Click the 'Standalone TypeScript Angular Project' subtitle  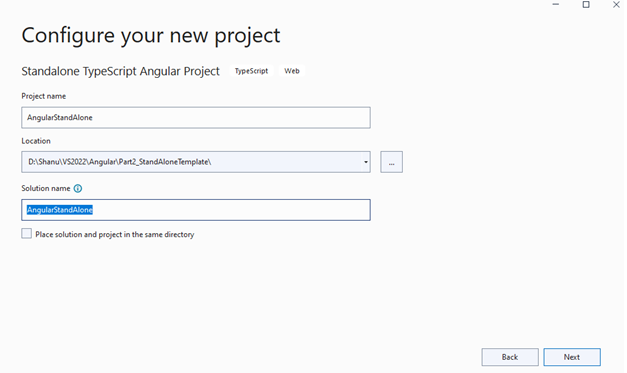[x=120, y=71]
